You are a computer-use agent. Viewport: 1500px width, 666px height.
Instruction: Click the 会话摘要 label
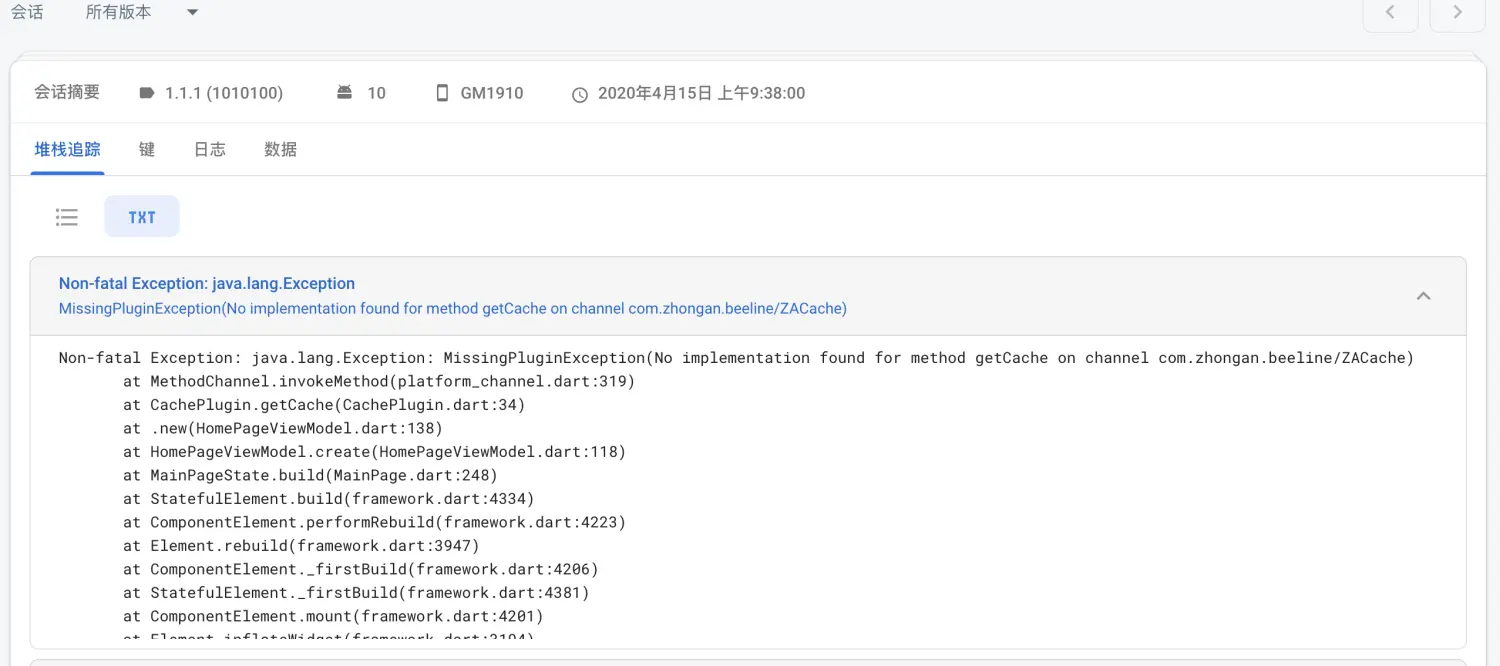point(67,92)
